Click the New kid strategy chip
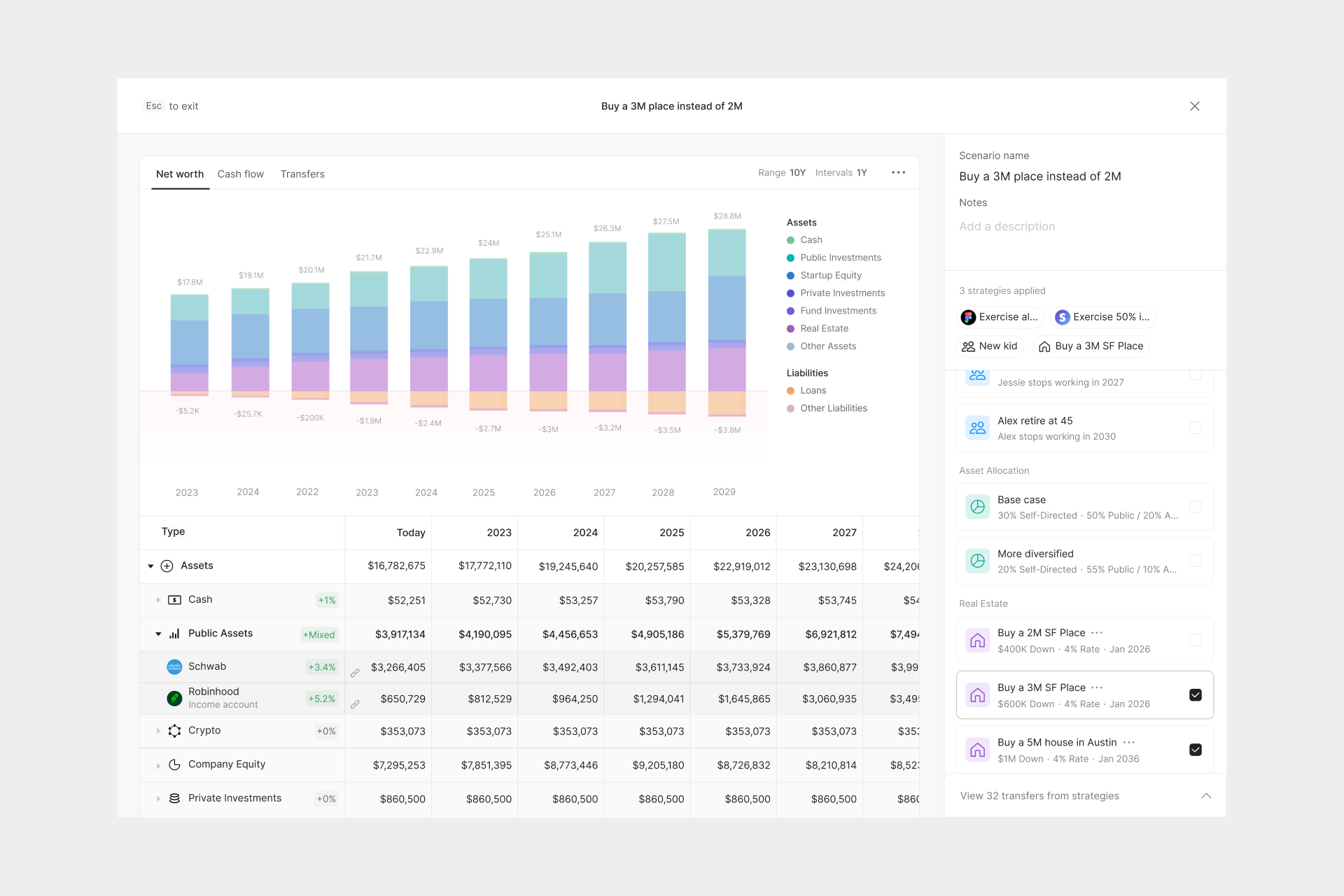Screen dimensions: 1344x896 click(x=990, y=346)
